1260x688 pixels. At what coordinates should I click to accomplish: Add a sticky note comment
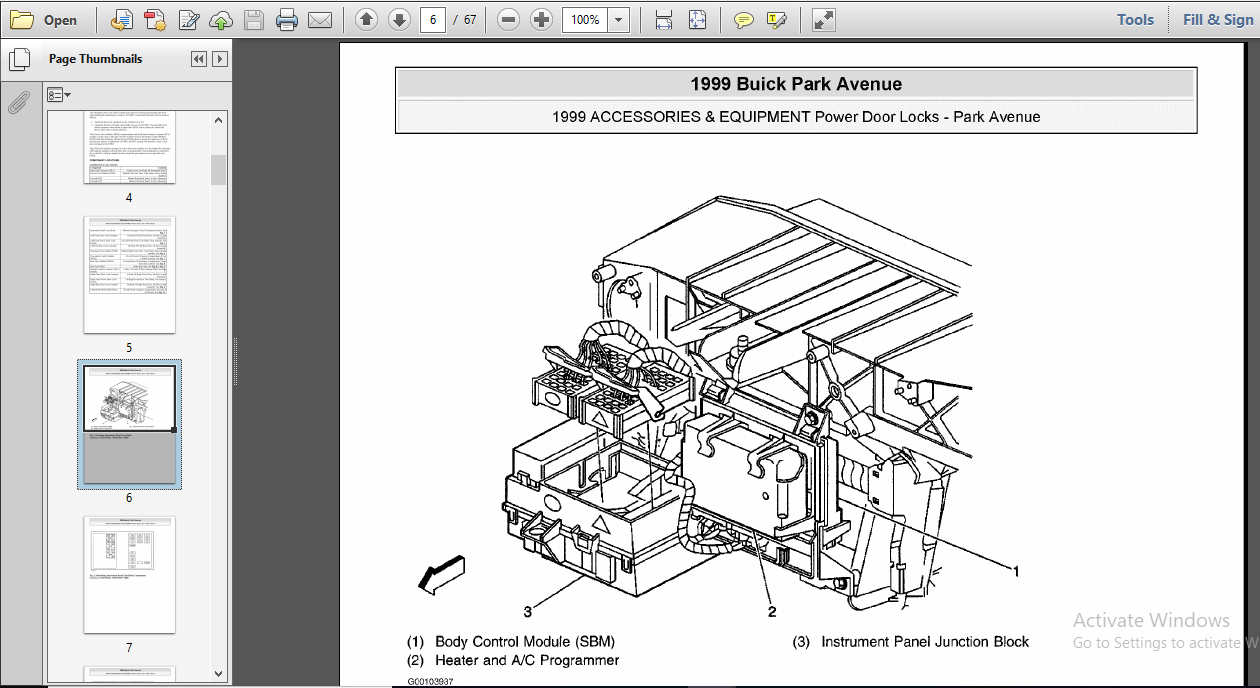[743, 20]
